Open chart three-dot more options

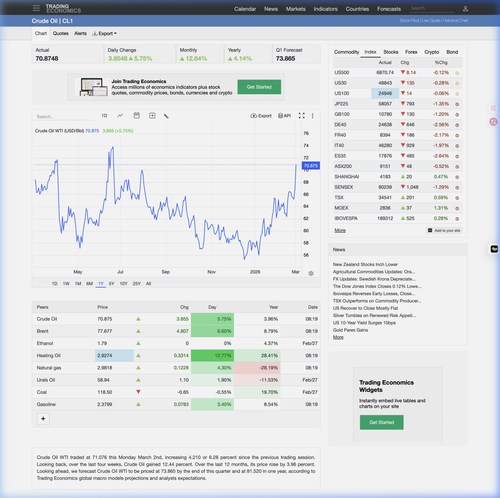(x=312, y=116)
